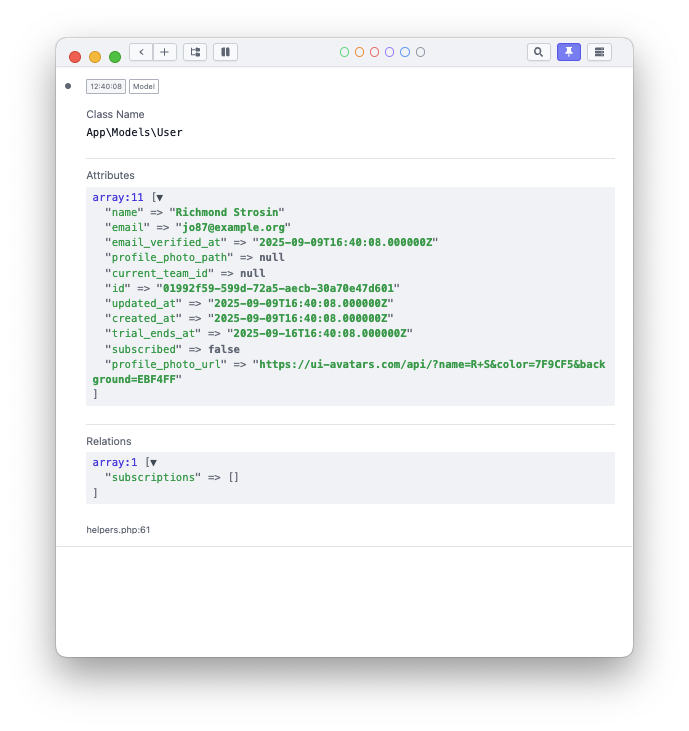The height and width of the screenshot is (731, 689).
Task: Select the trial_ends_at 2025-09-16 value
Action: click(x=320, y=333)
